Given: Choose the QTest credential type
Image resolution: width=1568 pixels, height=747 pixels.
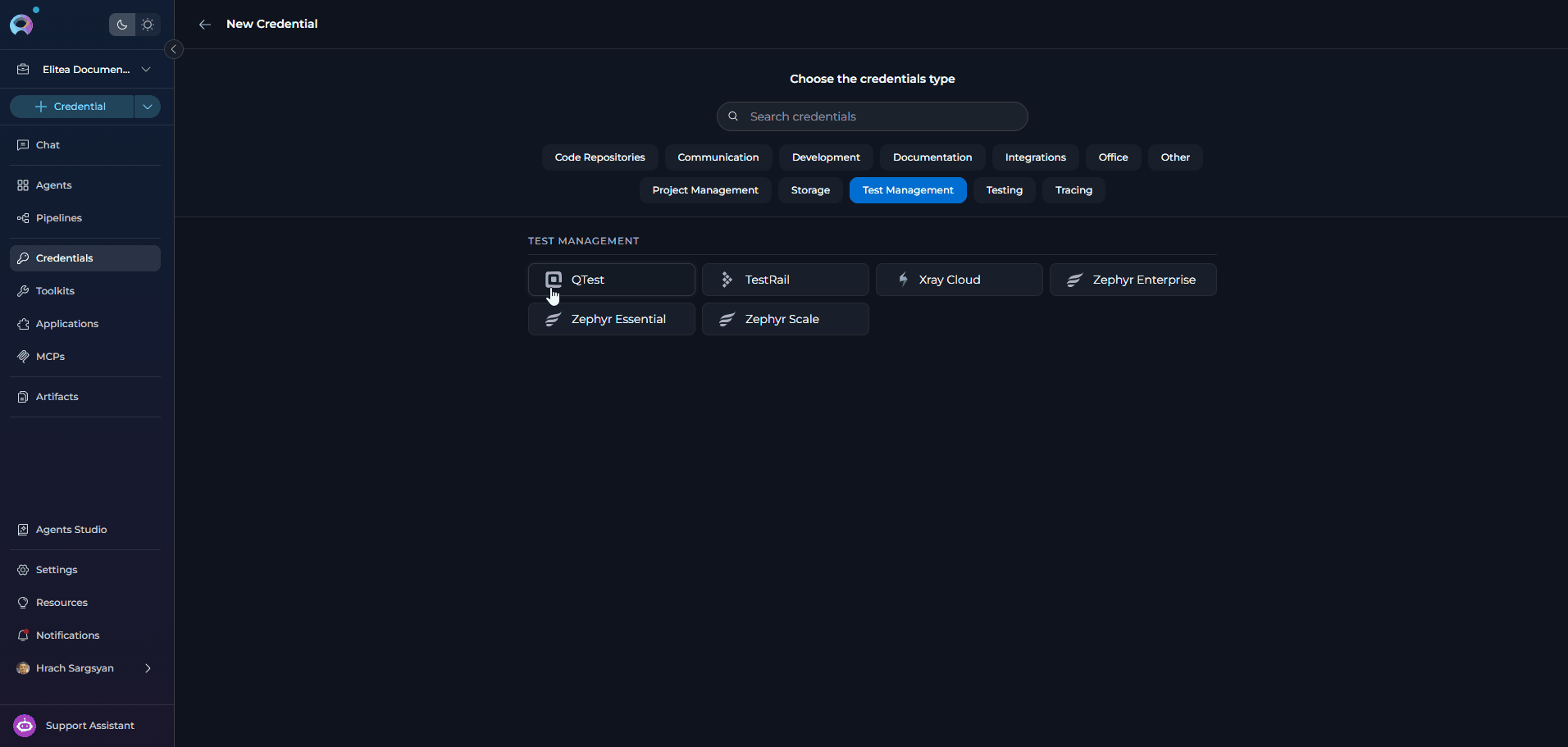Looking at the screenshot, I should click(x=612, y=280).
